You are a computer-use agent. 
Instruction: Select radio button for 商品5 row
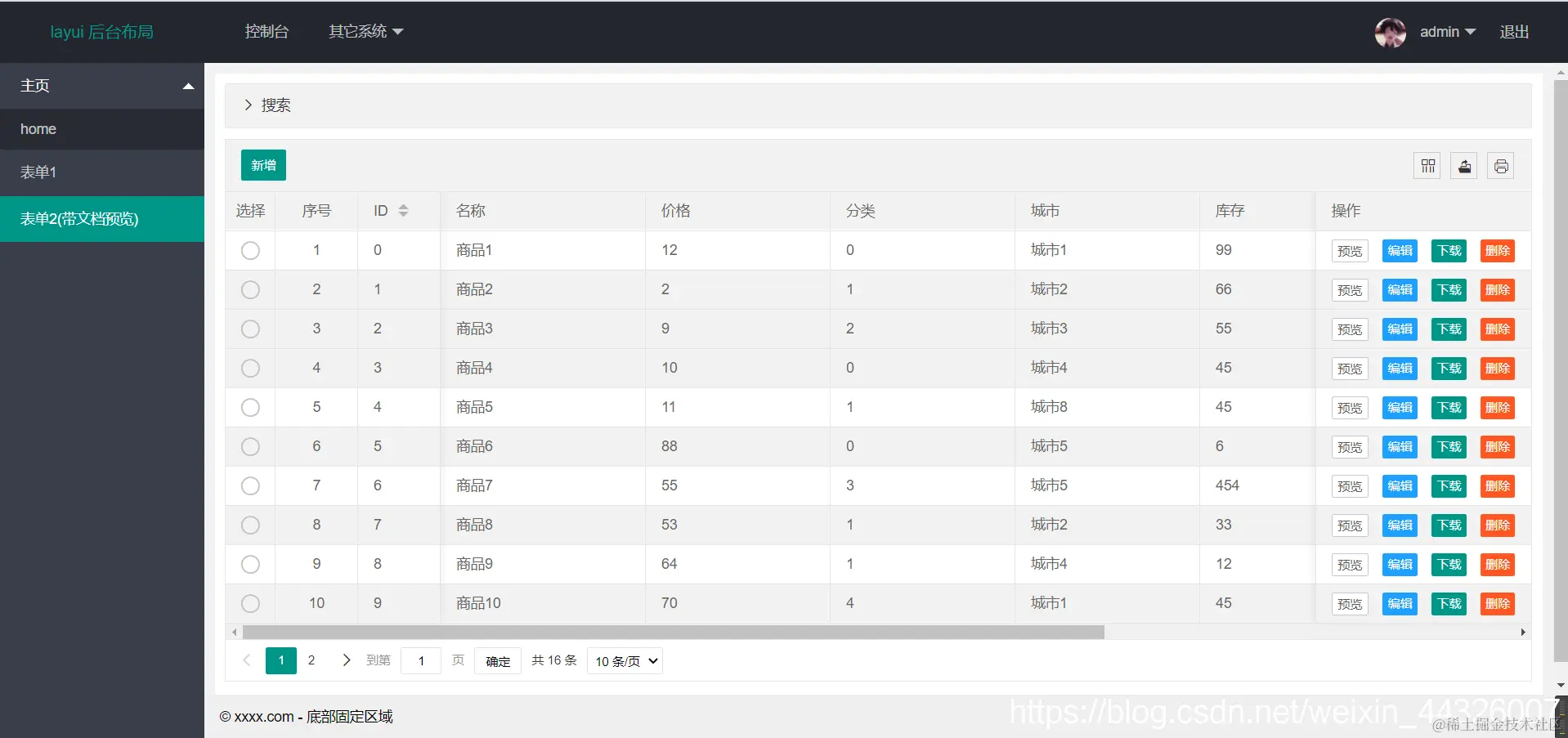[250, 407]
